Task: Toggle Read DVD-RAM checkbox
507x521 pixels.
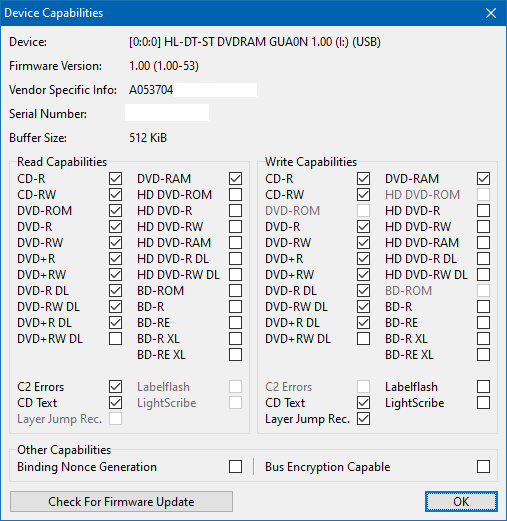Action: point(235,179)
